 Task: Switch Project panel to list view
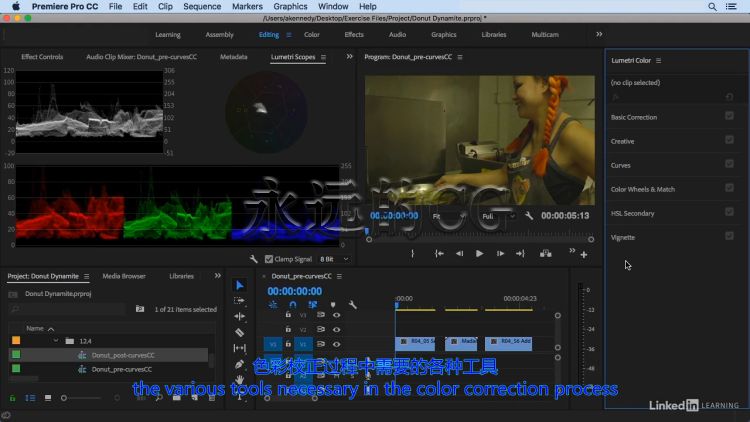30,398
